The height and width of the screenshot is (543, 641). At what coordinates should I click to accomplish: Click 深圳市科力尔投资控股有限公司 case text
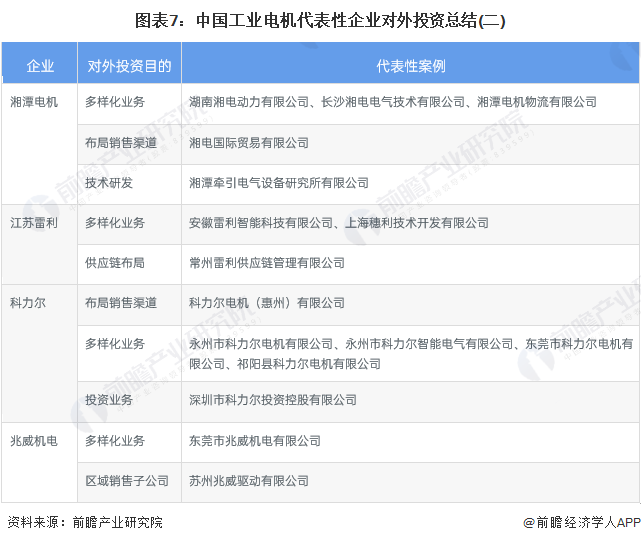click(273, 400)
